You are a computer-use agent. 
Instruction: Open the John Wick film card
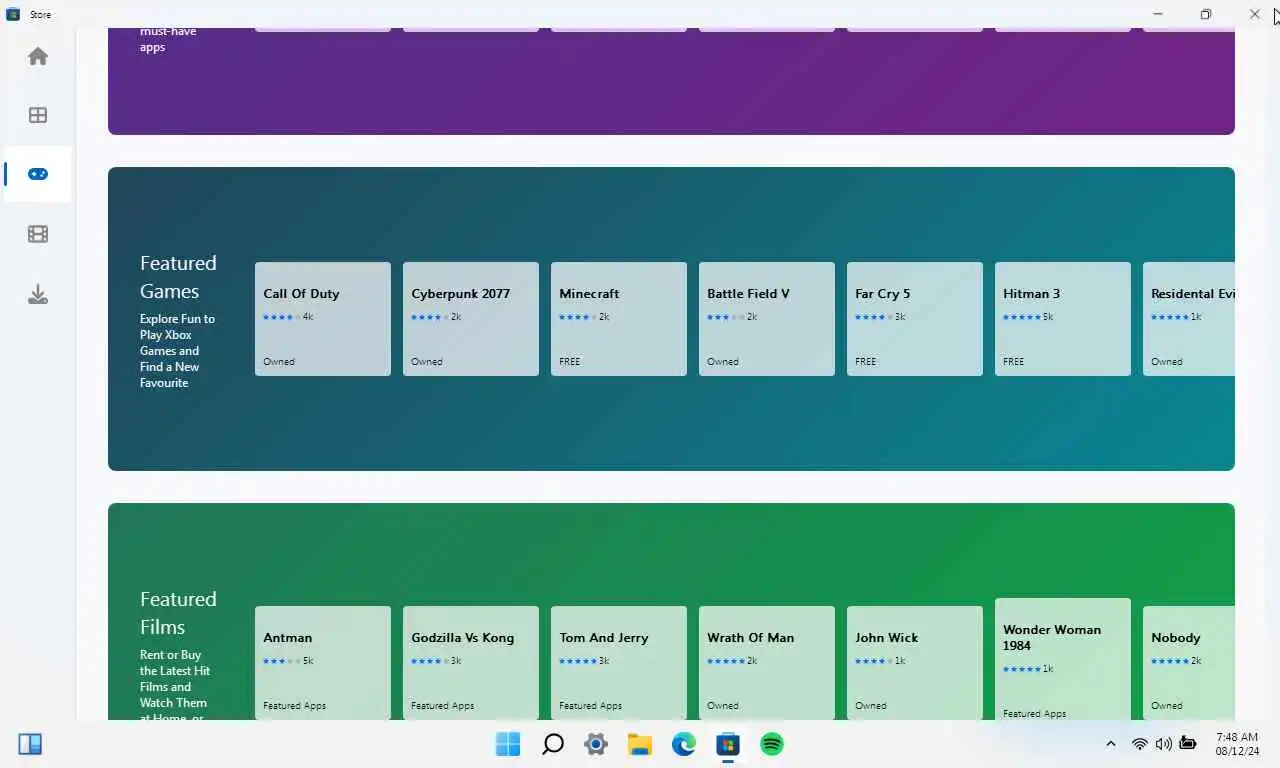click(915, 663)
